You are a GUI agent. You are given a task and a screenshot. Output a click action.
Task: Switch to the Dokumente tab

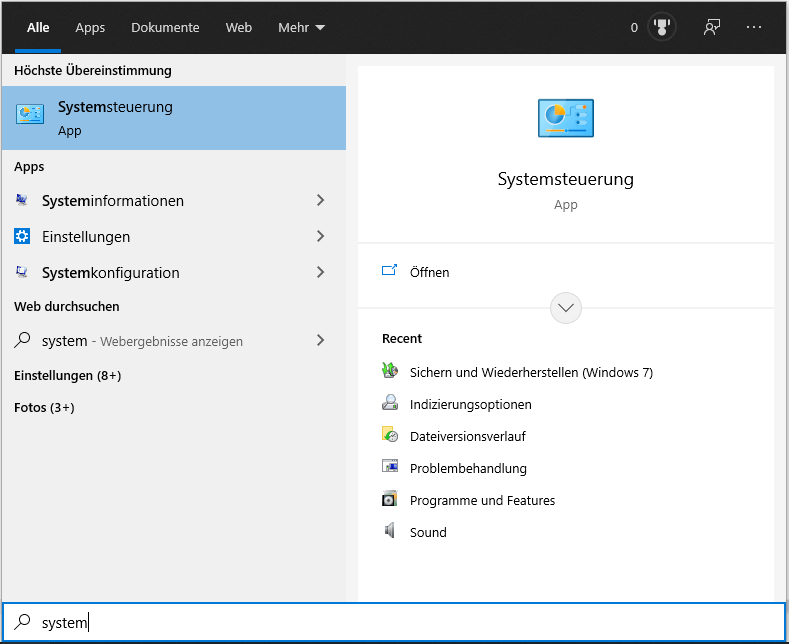[165, 27]
